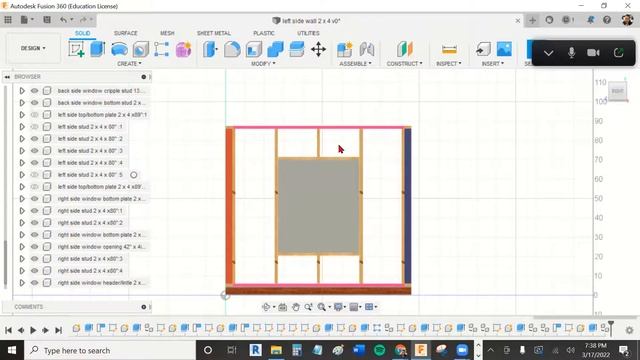Switch to the Solid tab
Screen dimensions: 640x360
click(x=82, y=33)
